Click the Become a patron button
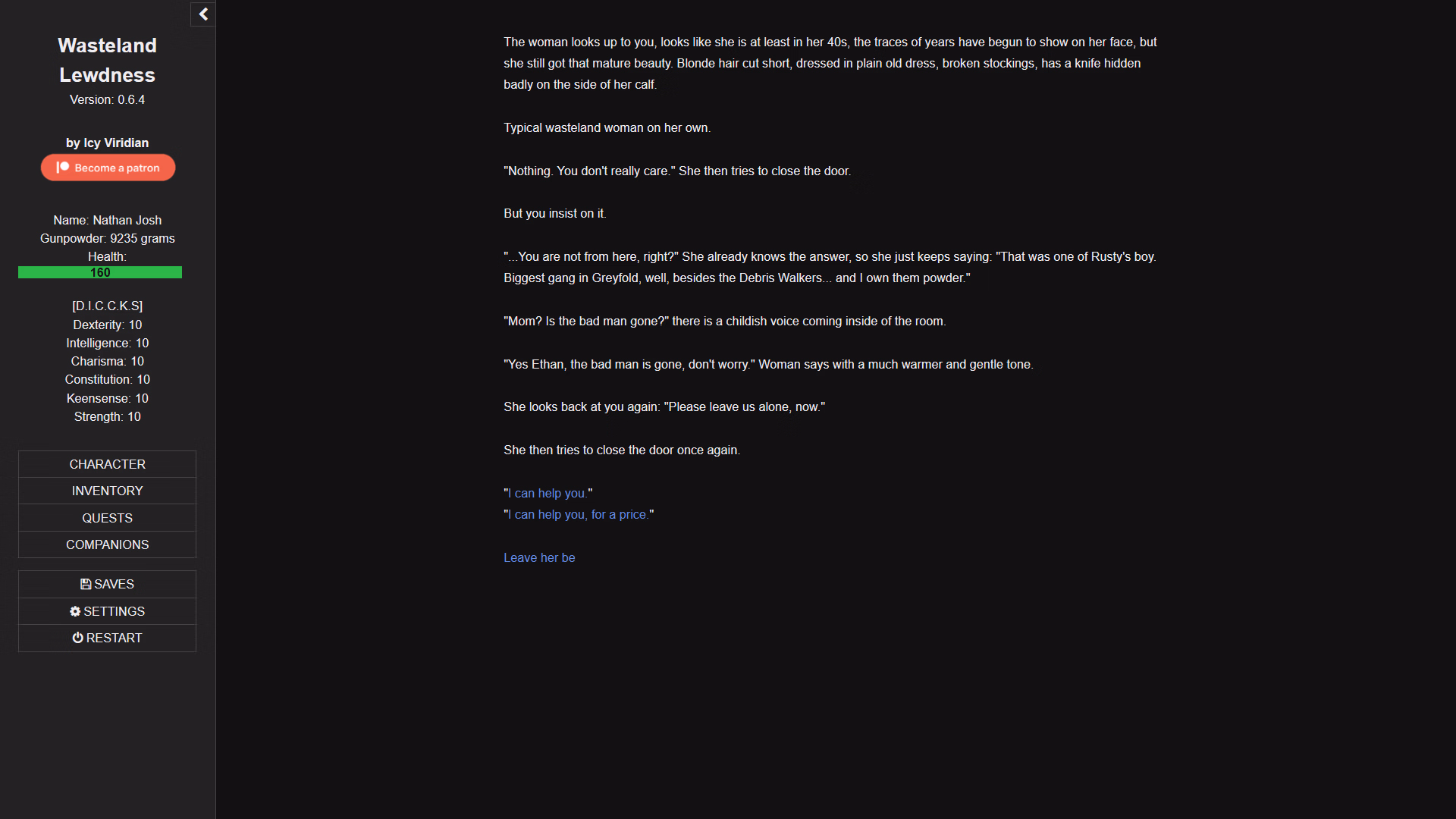1456x819 pixels. tap(108, 168)
